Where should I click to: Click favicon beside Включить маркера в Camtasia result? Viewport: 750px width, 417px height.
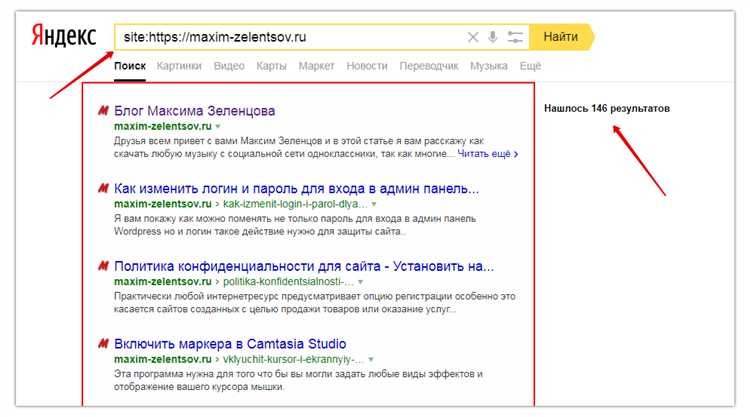(103, 344)
